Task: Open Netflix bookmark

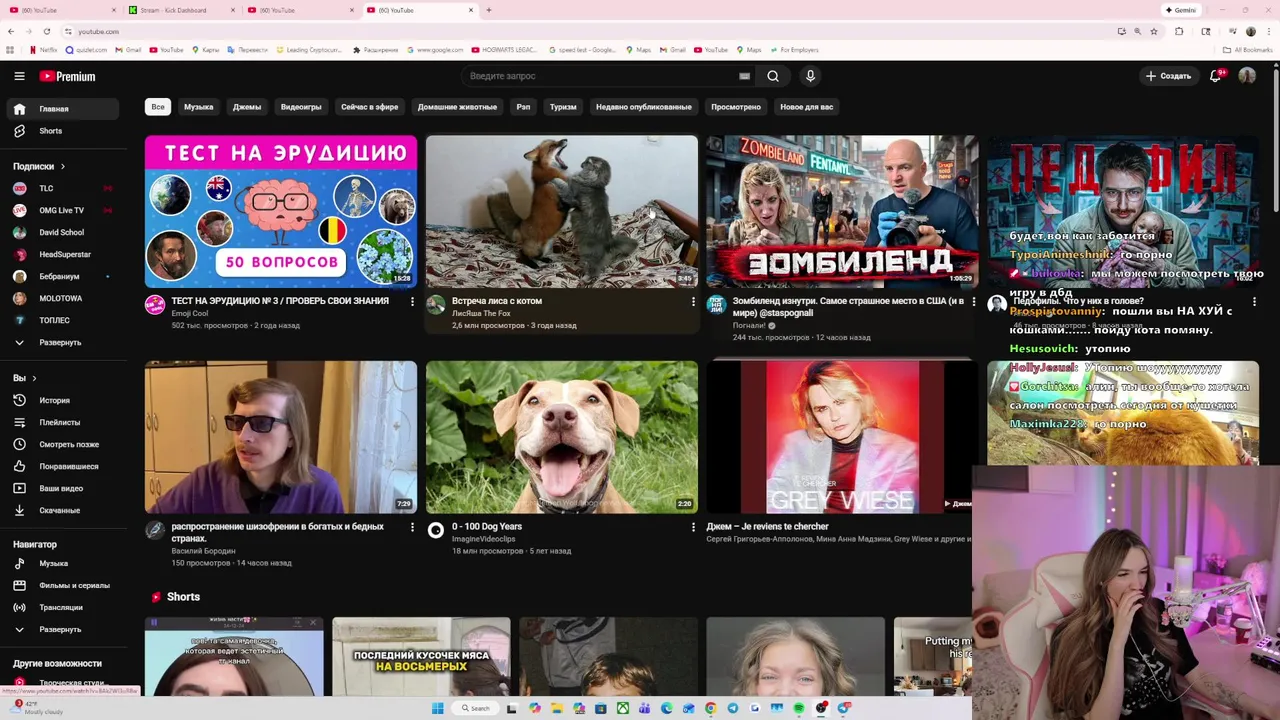Action: point(43,50)
